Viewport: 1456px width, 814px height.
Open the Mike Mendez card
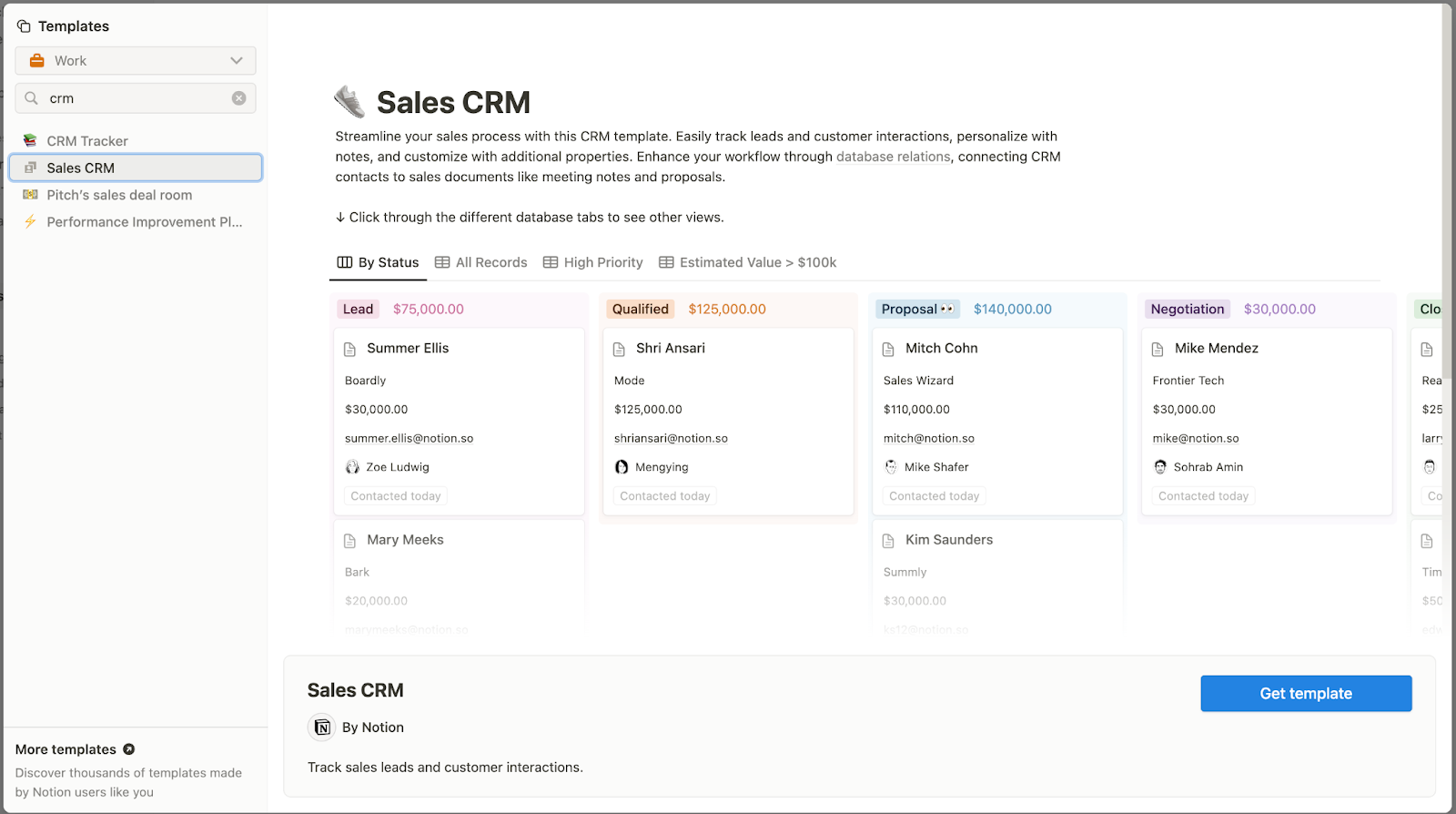pyautogui.click(x=1267, y=422)
